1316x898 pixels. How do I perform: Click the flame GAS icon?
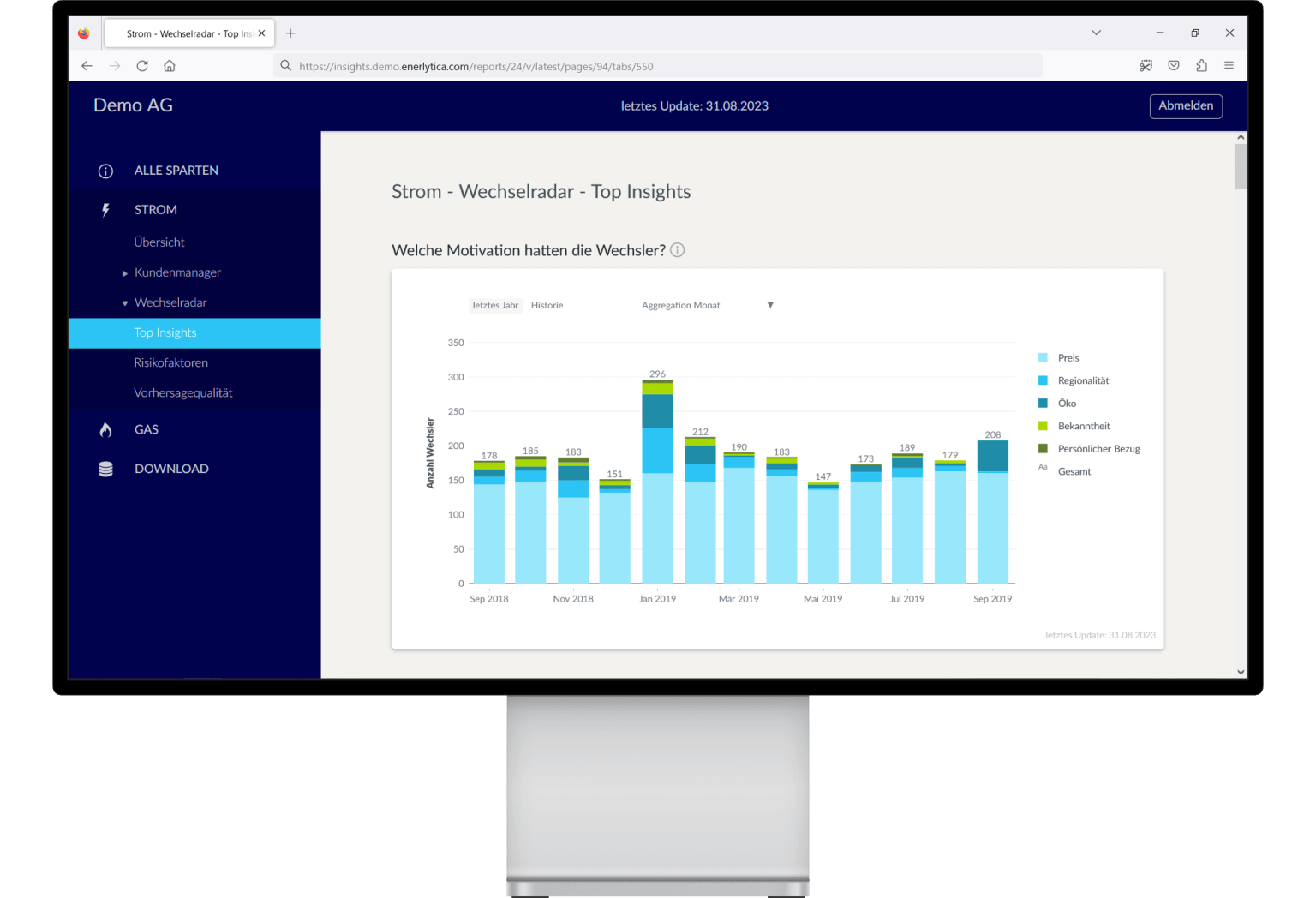[105, 430]
